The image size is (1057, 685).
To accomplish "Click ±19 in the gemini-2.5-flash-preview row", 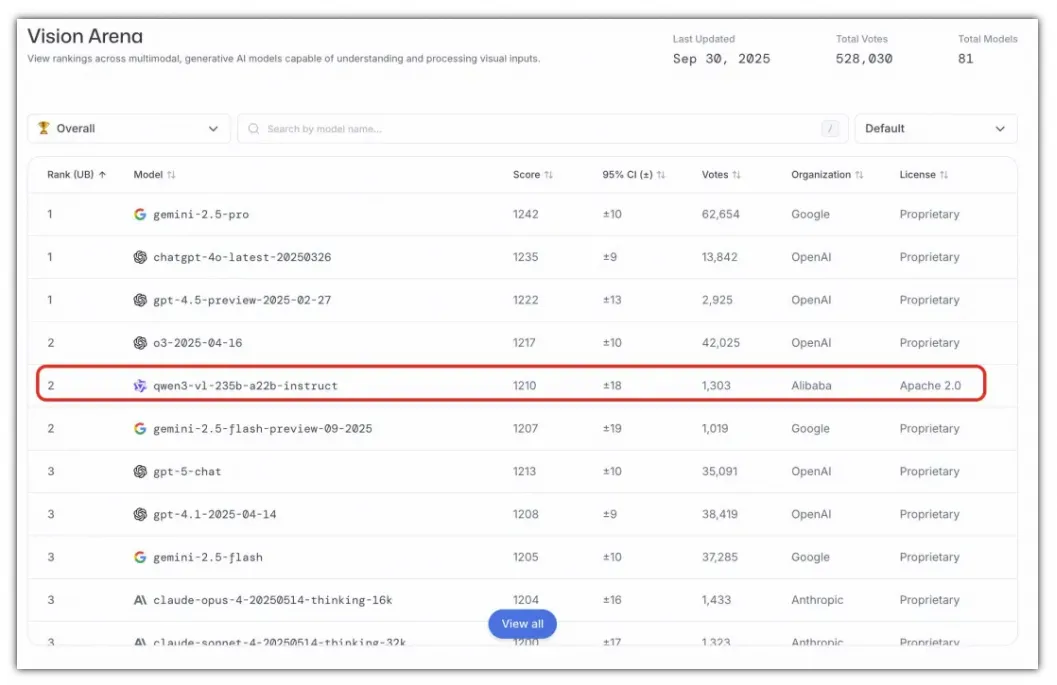I will tap(612, 429).
